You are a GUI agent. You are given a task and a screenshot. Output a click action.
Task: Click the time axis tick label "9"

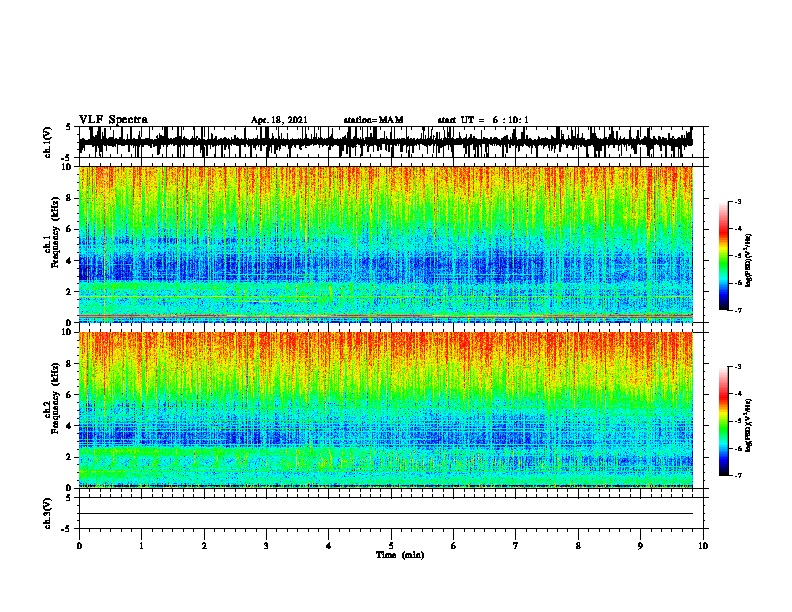point(640,546)
